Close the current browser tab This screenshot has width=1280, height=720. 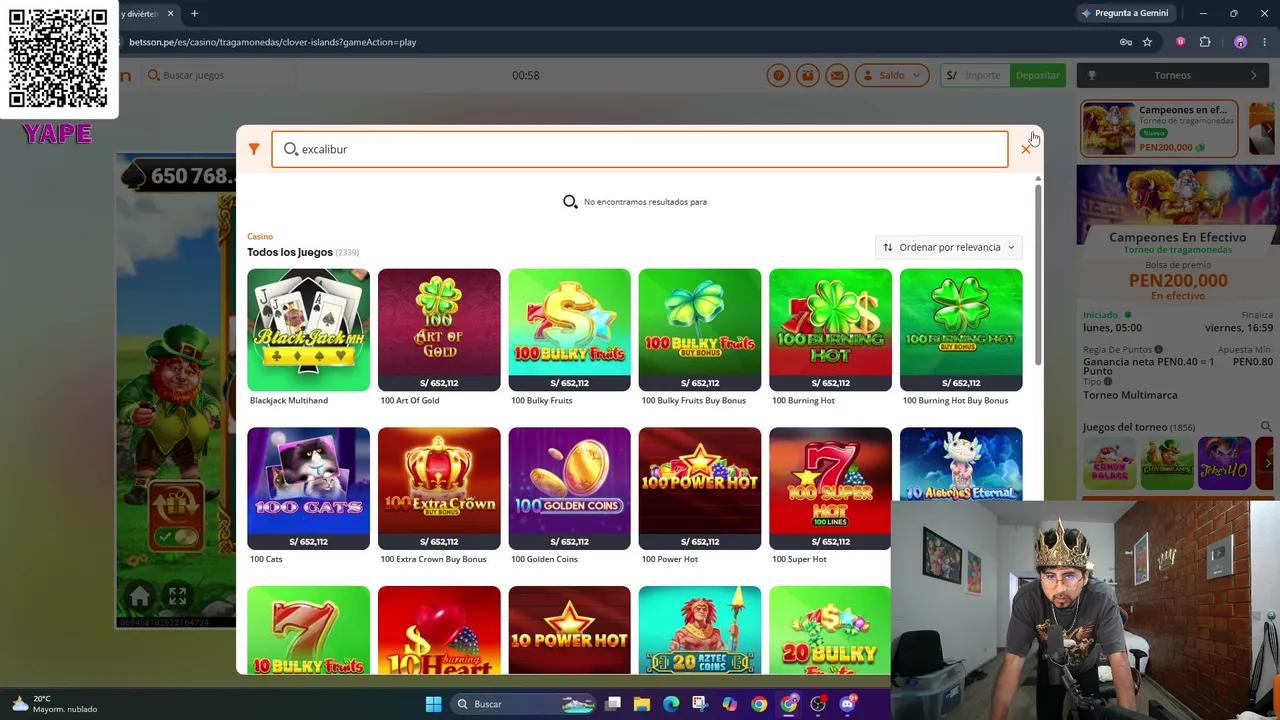pyautogui.click(x=170, y=13)
